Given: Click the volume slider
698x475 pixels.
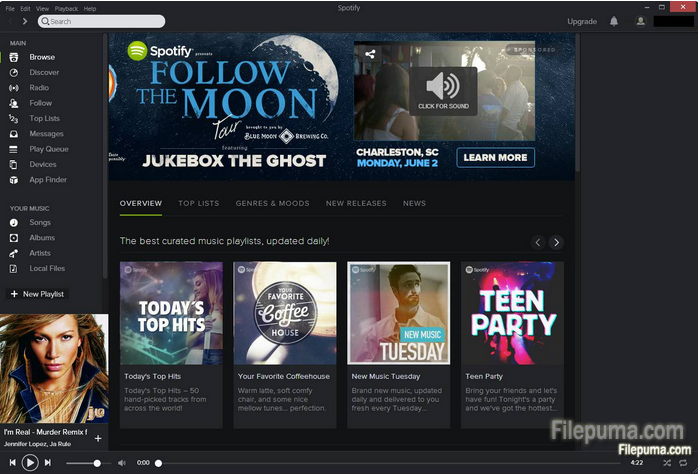Looking at the screenshot, I should click(82, 463).
